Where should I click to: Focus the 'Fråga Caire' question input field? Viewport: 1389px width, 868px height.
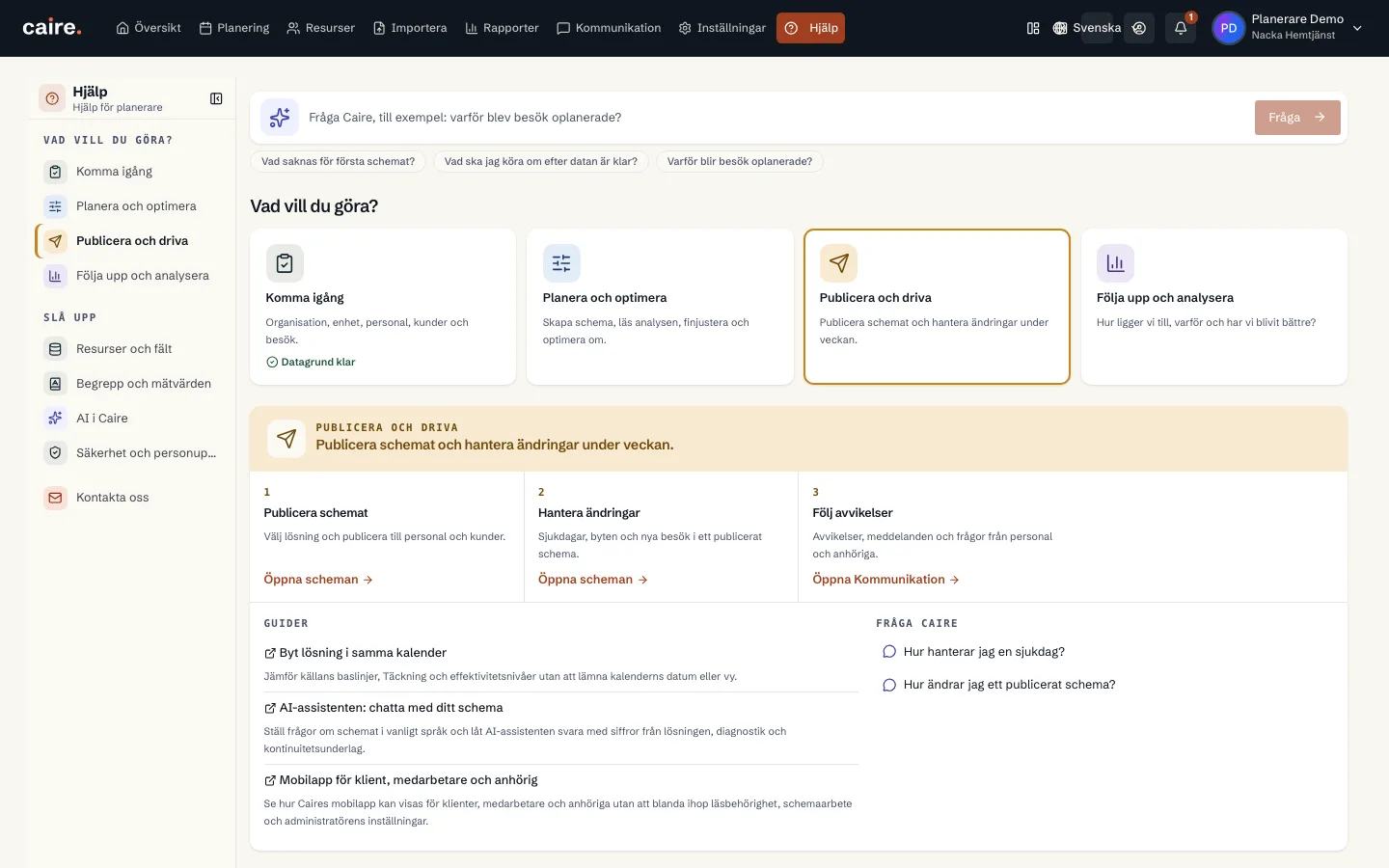776,118
